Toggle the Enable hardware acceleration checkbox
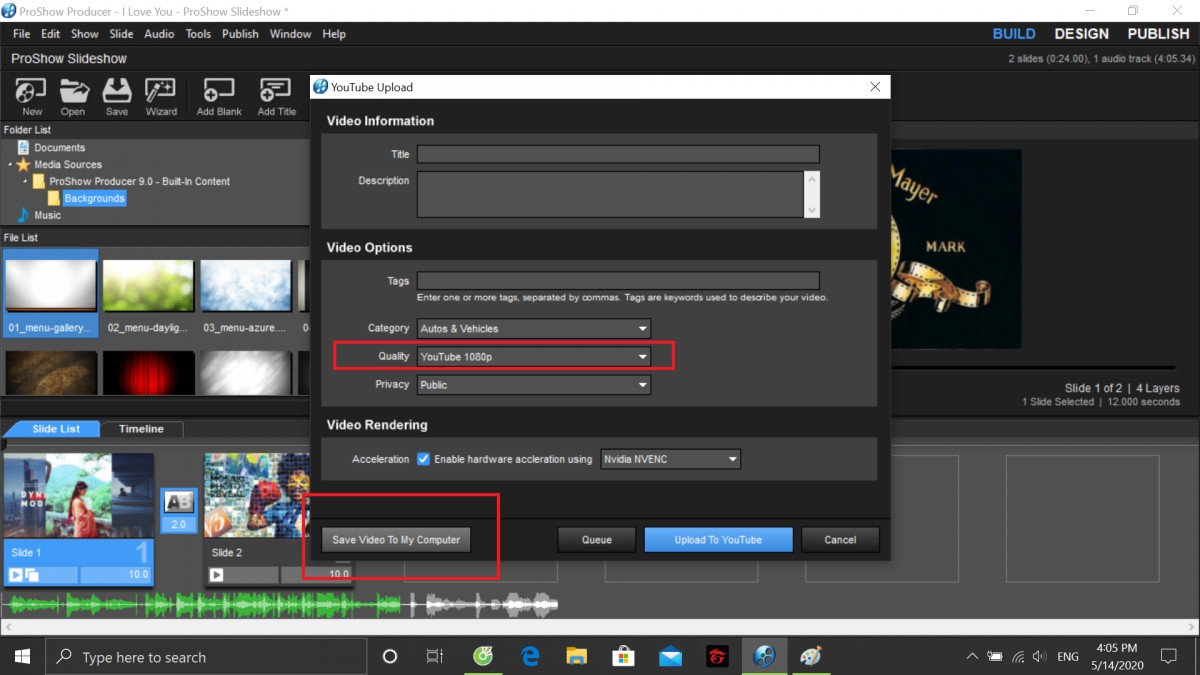This screenshot has width=1200, height=675. coord(424,459)
